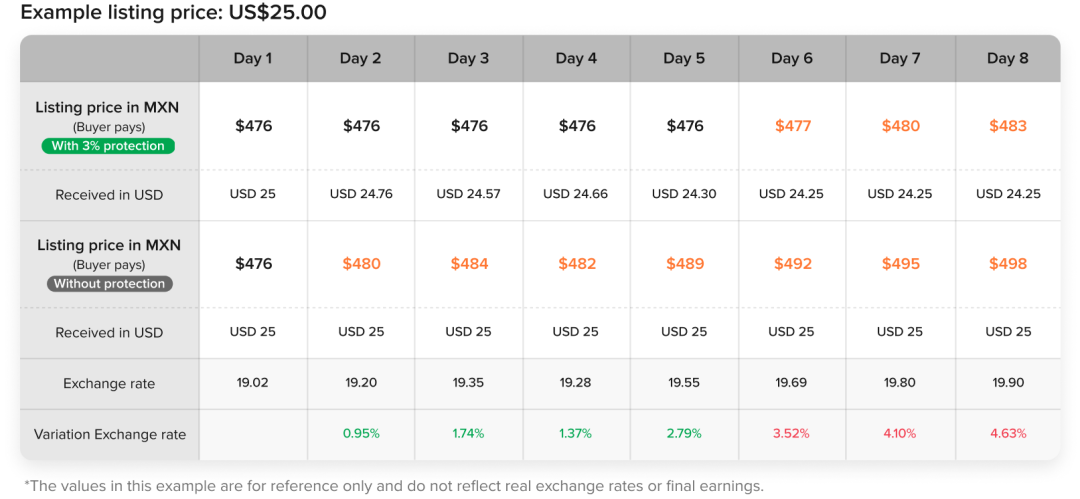Click the "Variation Exchange rate" row label

[110, 435]
